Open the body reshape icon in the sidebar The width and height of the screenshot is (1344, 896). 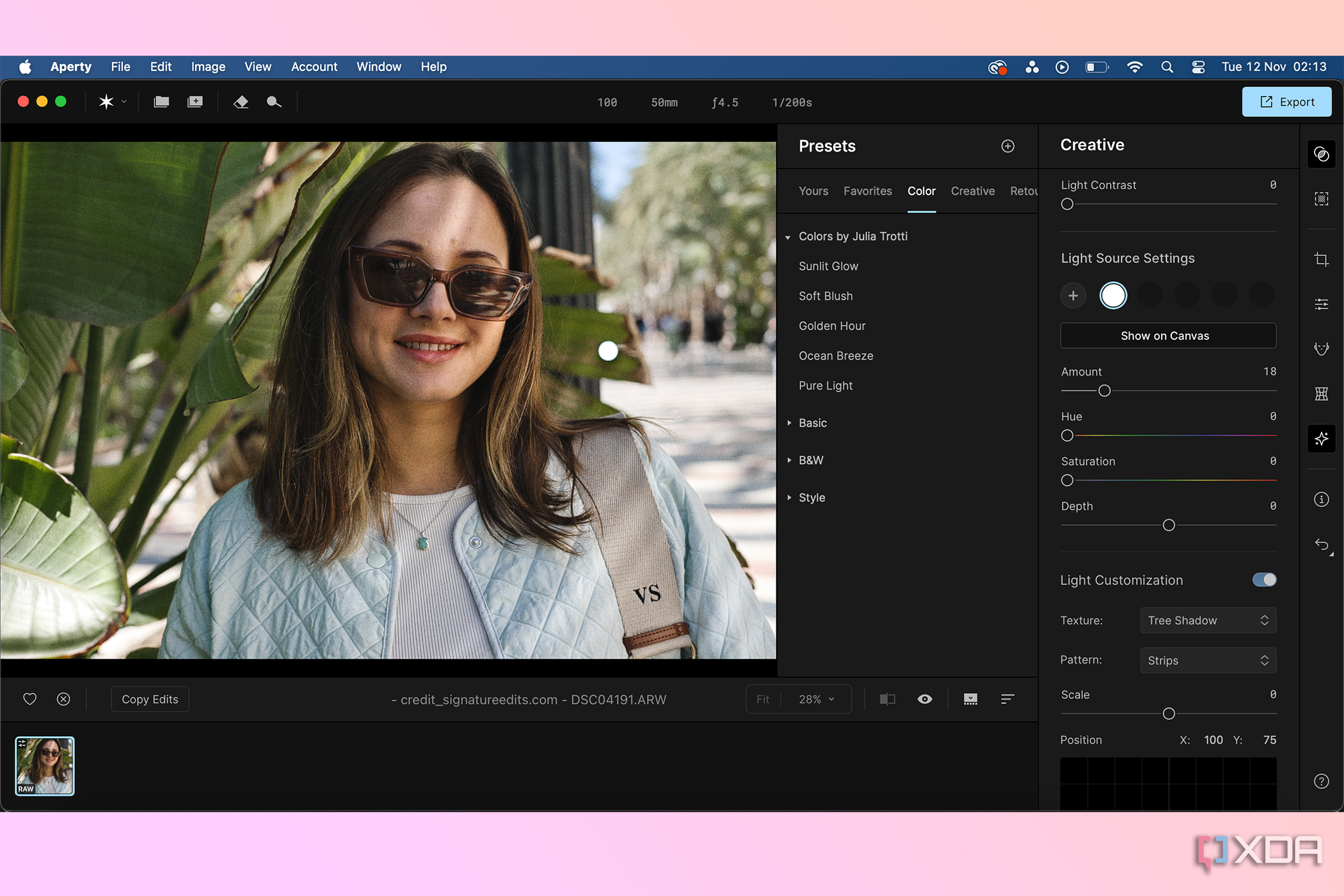pos(1322,394)
